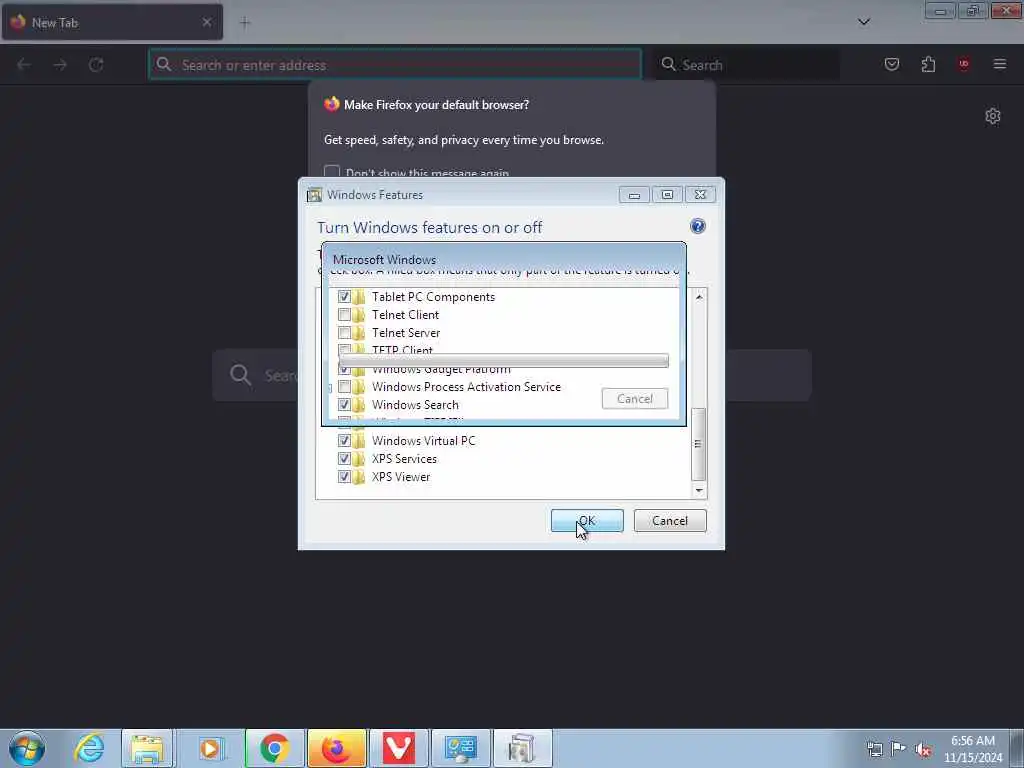Open the Save to Pocket icon

click(891, 64)
